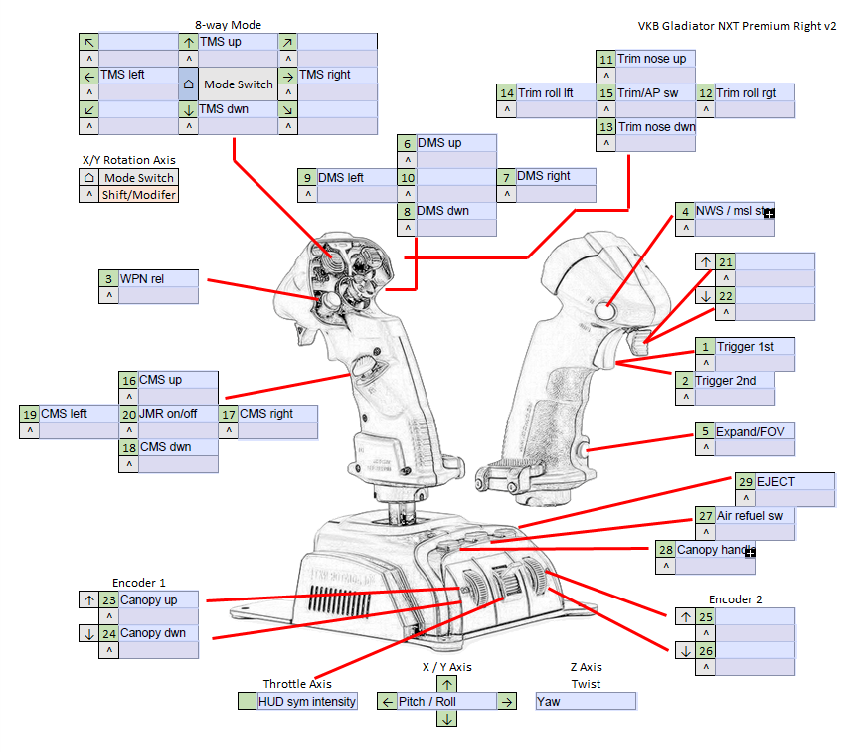Click the down arrow icon beside TMS dwn
The width and height of the screenshot is (856, 752).
[188, 109]
